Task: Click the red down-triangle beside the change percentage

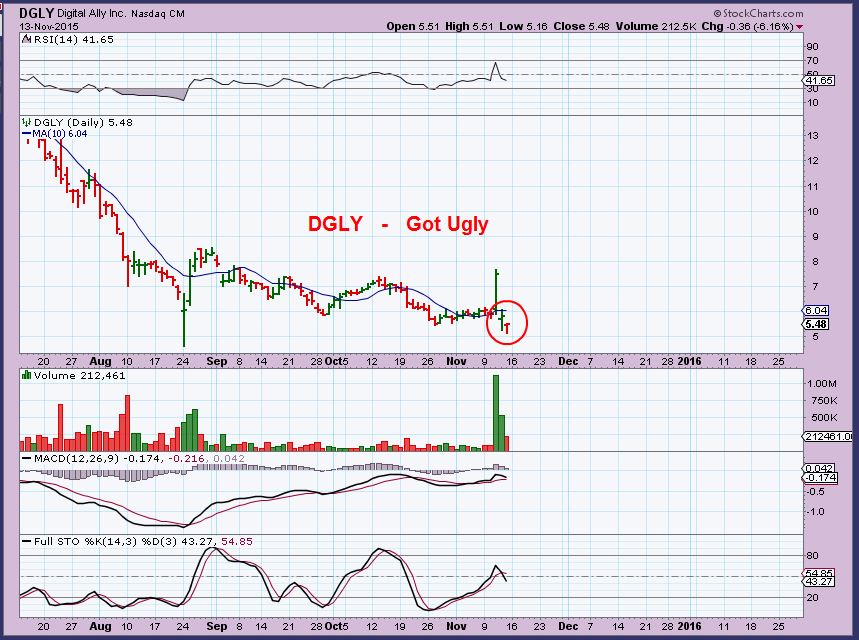Action: (x=799, y=27)
